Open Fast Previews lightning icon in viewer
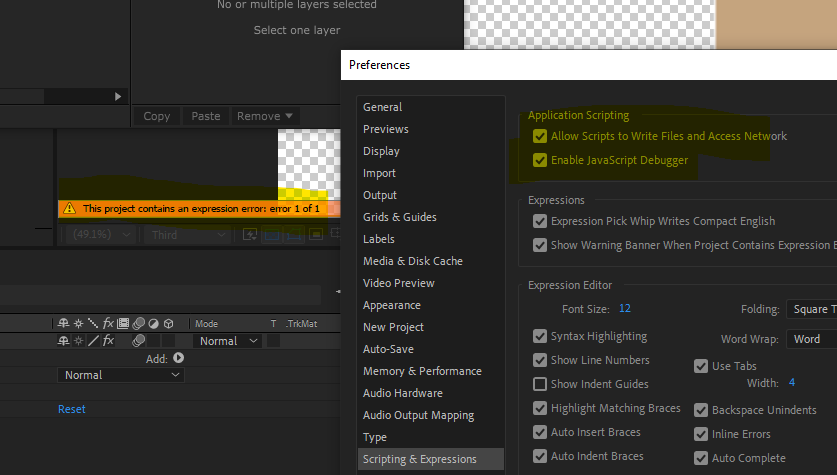 coord(249,234)
